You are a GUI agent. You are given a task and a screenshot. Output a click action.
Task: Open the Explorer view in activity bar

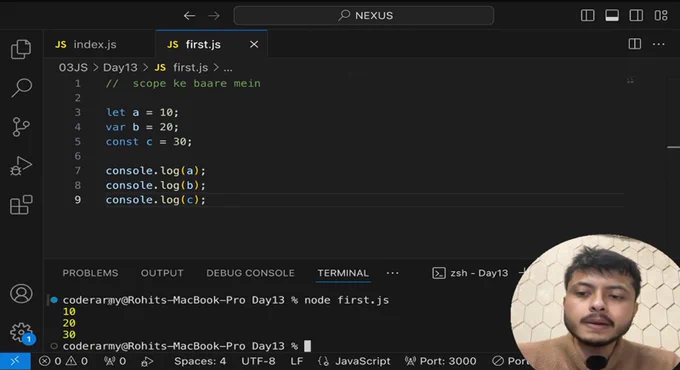(21, 49)
